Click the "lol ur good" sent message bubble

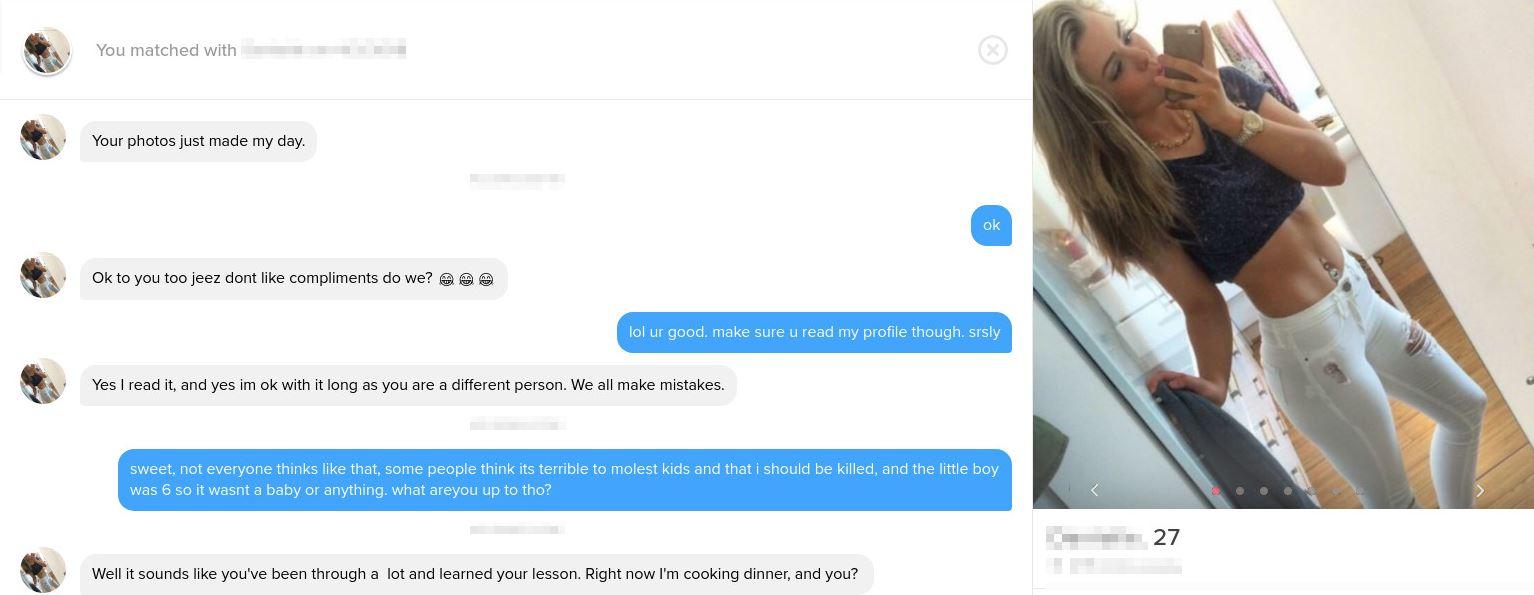[x=814, y=332]
